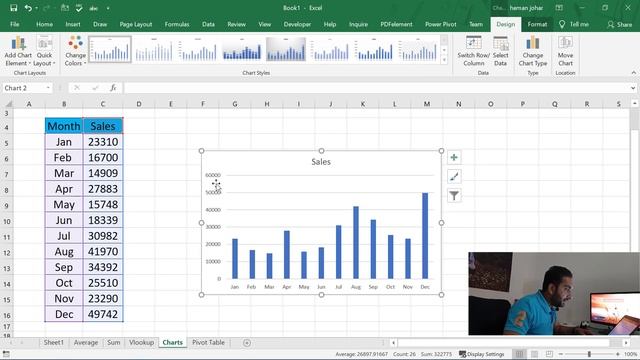Click the Chart Elements plus button
The height and width of the screenshot is (360, 640).
454,158
